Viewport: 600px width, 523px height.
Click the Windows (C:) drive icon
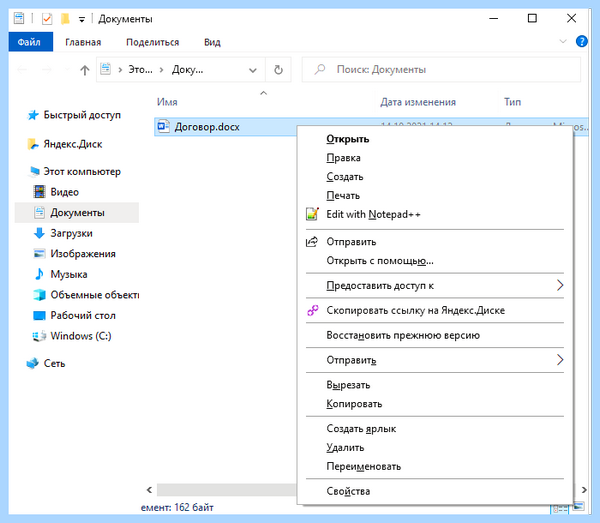(39, 336)
